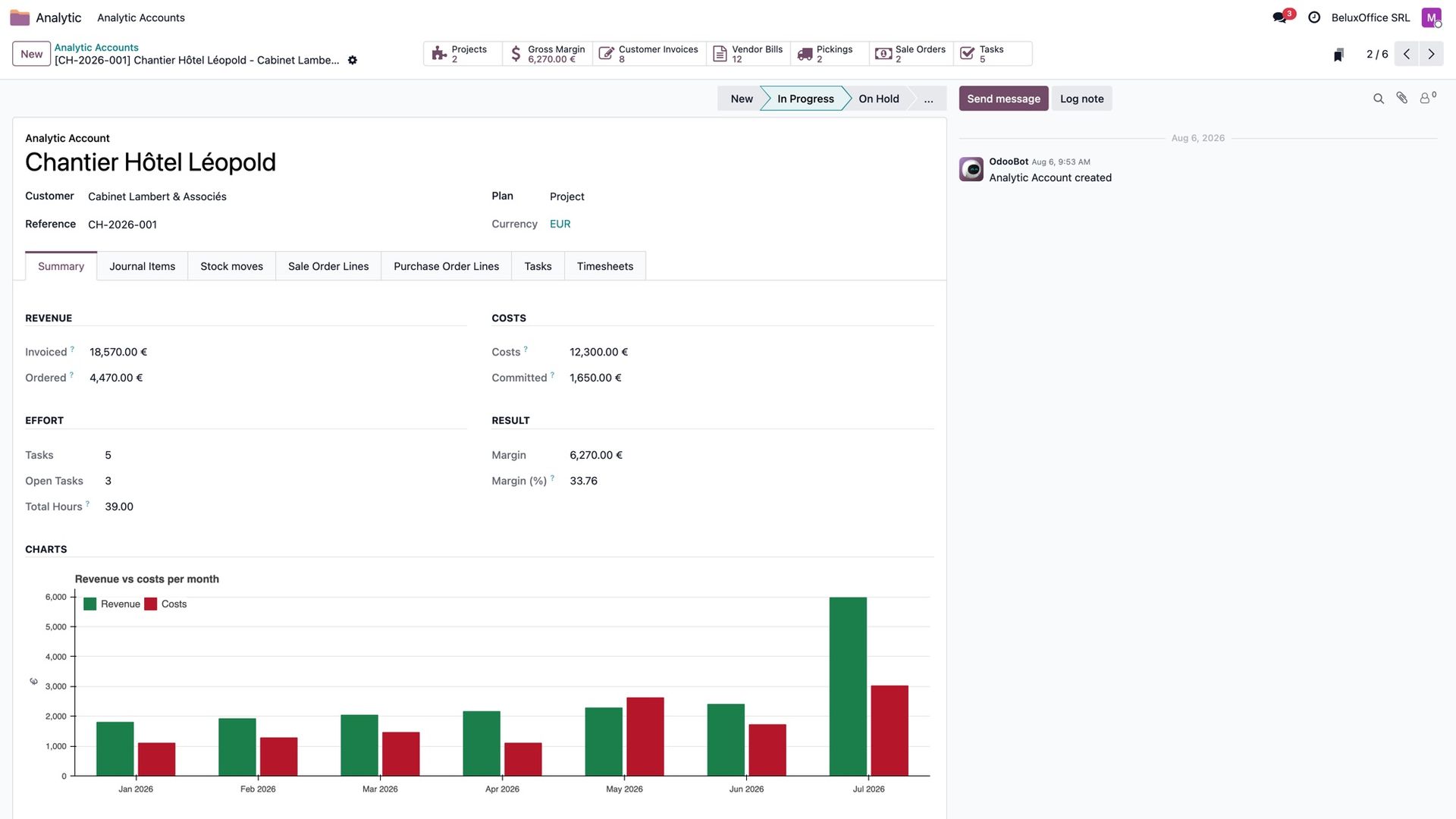Click the Plan field Project
The image size is (1456, 819).
(x=566, y=196)
